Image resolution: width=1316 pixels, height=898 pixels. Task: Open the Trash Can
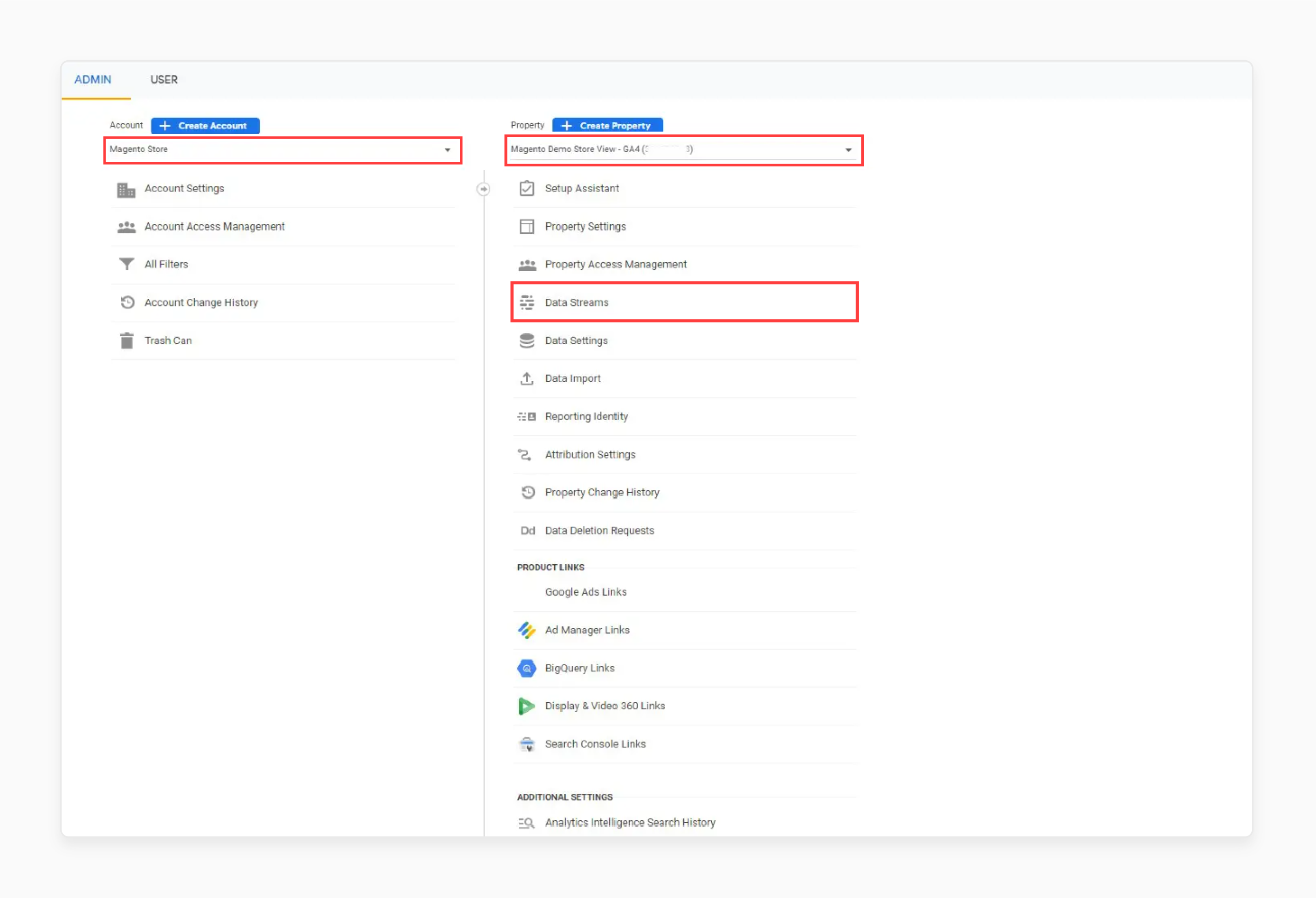point(168,340)
